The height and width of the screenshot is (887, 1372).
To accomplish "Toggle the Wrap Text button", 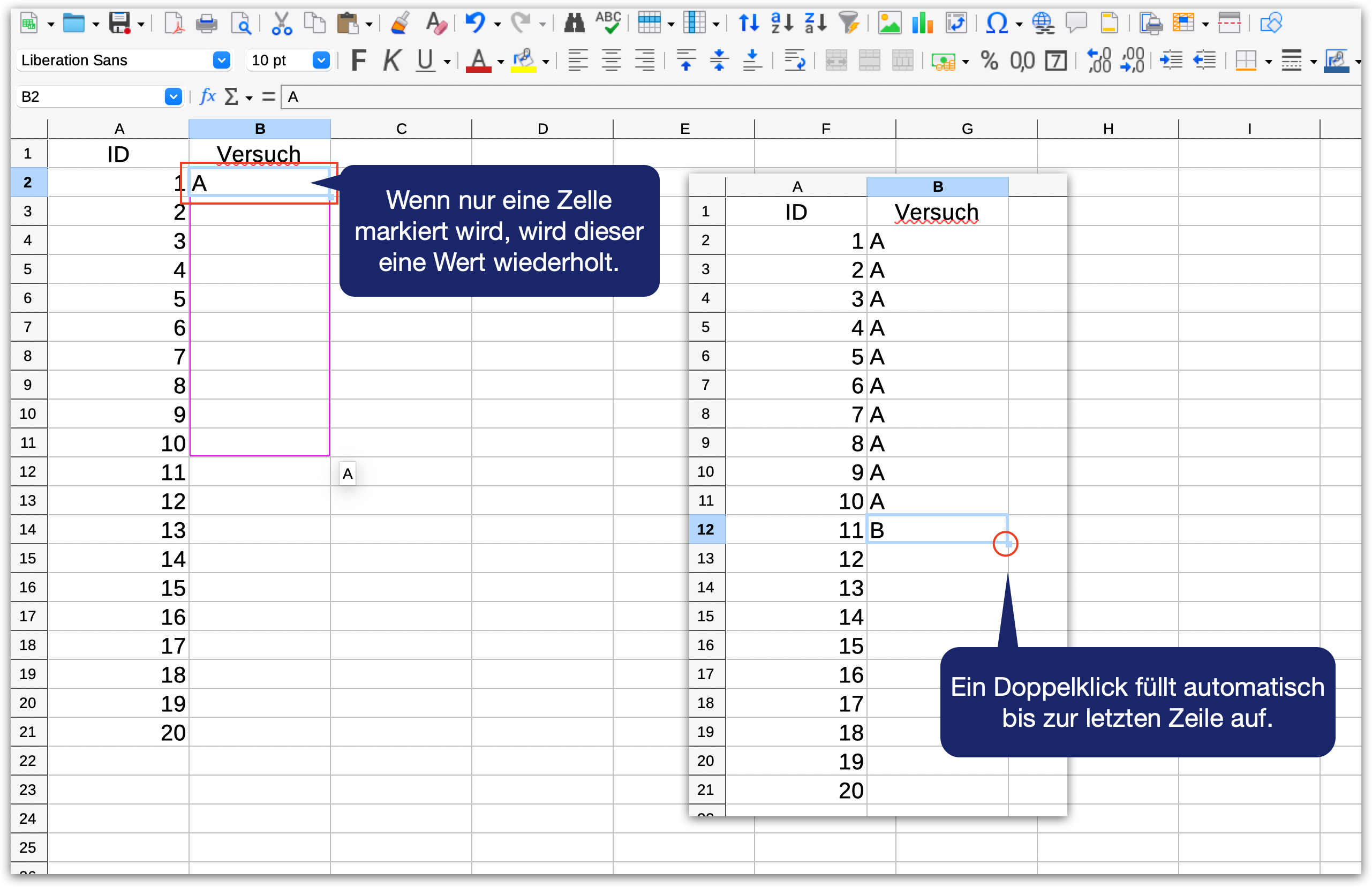I will (795, 60).
